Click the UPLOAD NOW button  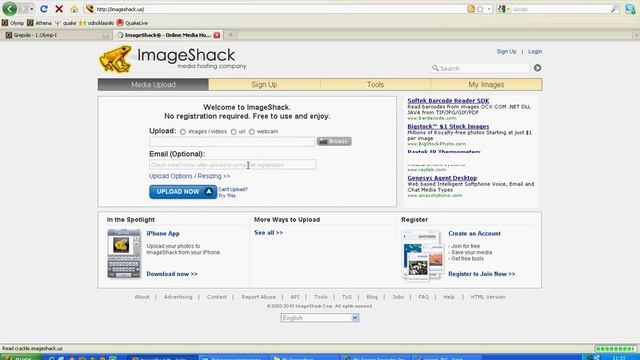pos(183,192)
